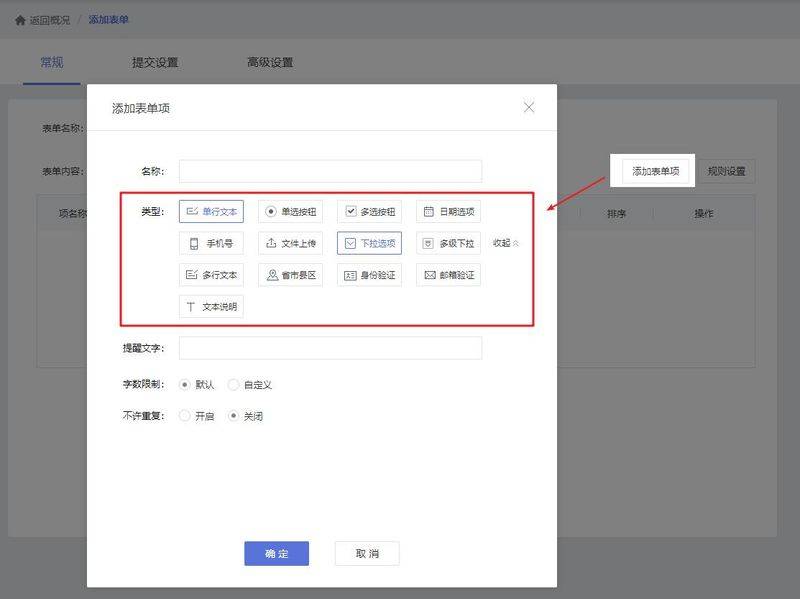Click the 添加表单 breadcrumb
800x599 pixels.
pyautogui.click(x=109, y=20)
